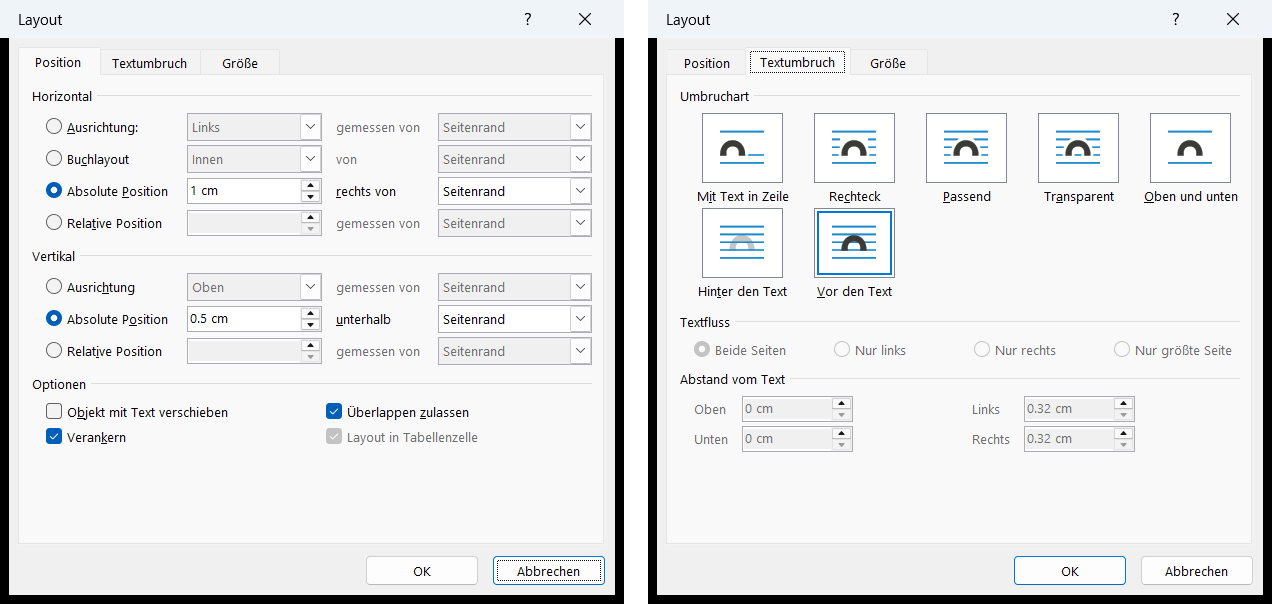Screen dimensions: 1272x604
Task: Select 'Nur rechts' text flow radio
Action: click(x=982, y=350)
